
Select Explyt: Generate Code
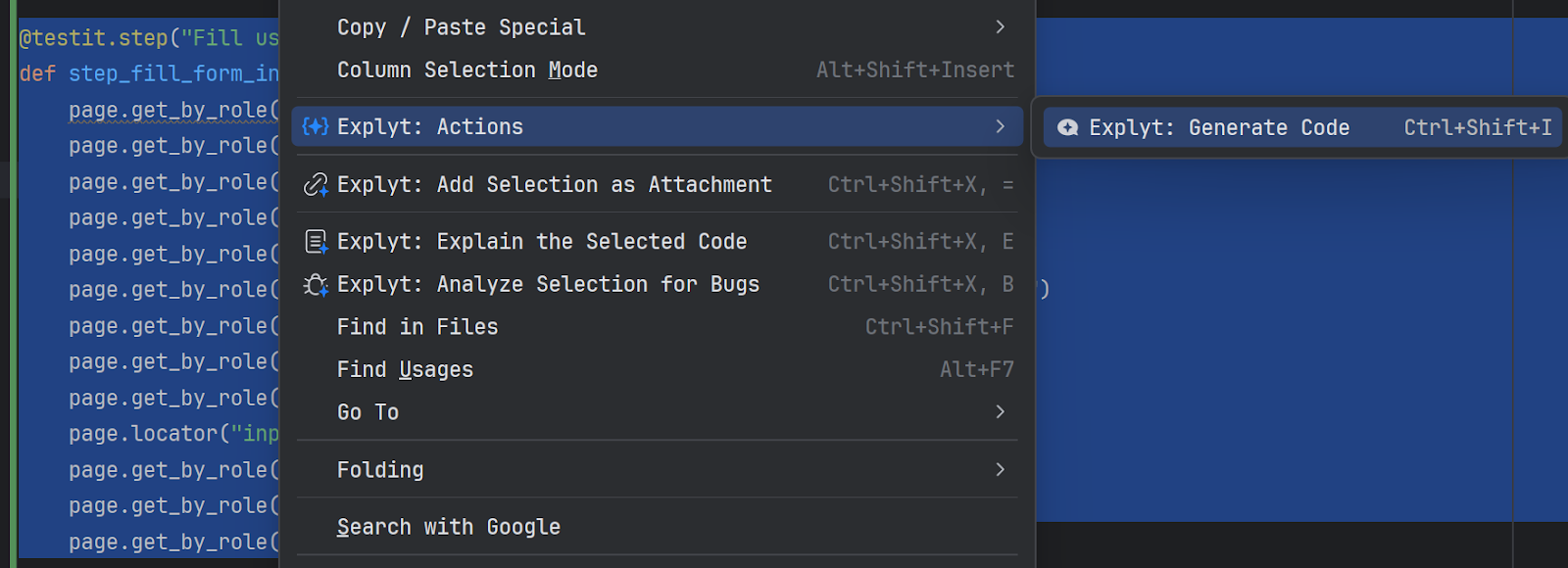[x=1219, y=127]
